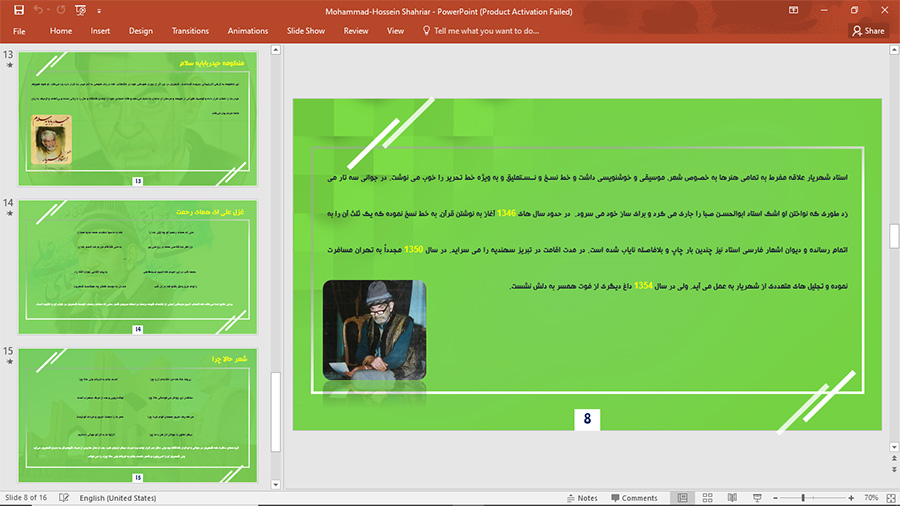Click the Save icon in Quick Access Toolbar
This screenshot has height=506, width=900.
19,10
